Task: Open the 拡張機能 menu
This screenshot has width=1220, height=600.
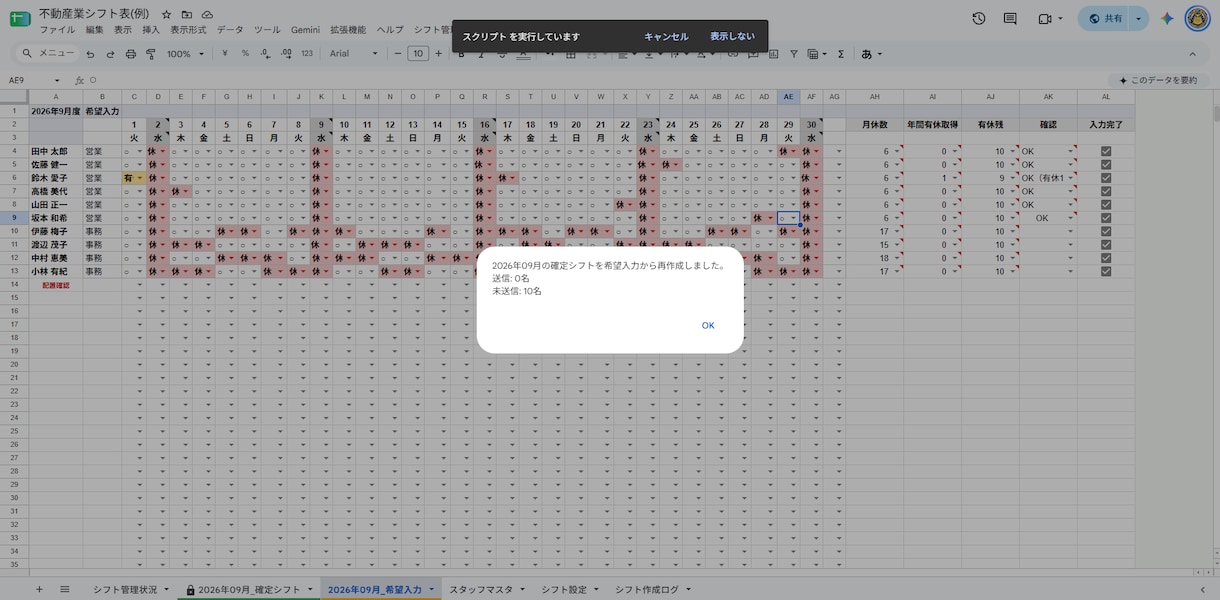Action: pyautogui.click(x=348, y=30)
